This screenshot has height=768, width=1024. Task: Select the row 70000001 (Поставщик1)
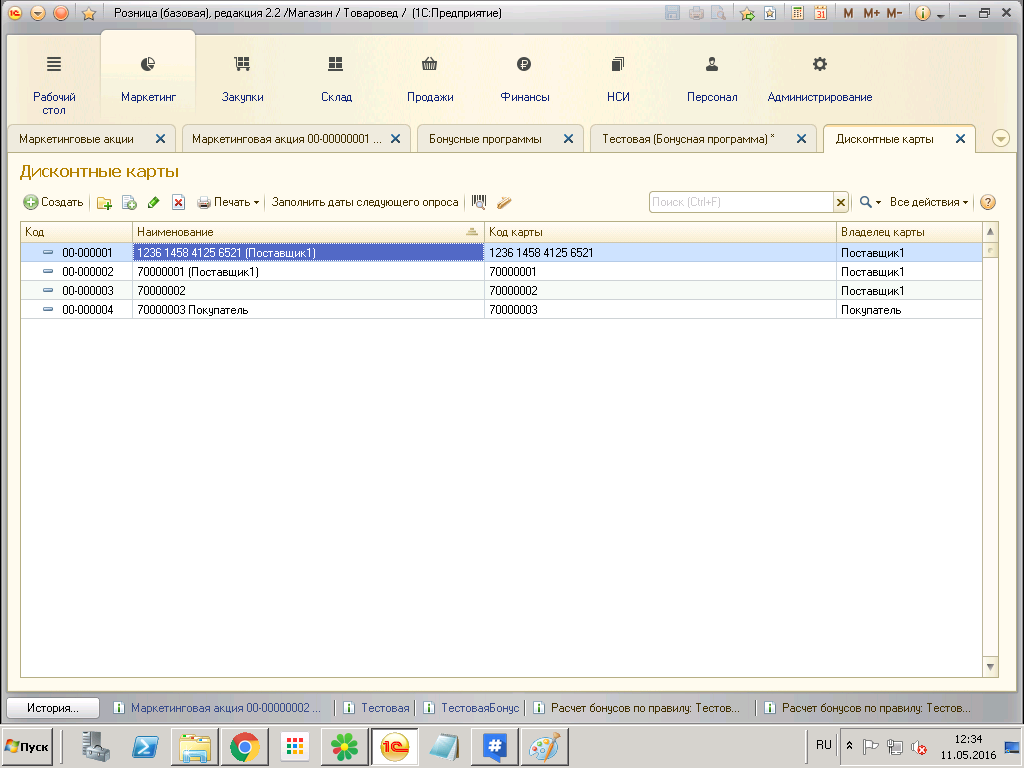501,272
